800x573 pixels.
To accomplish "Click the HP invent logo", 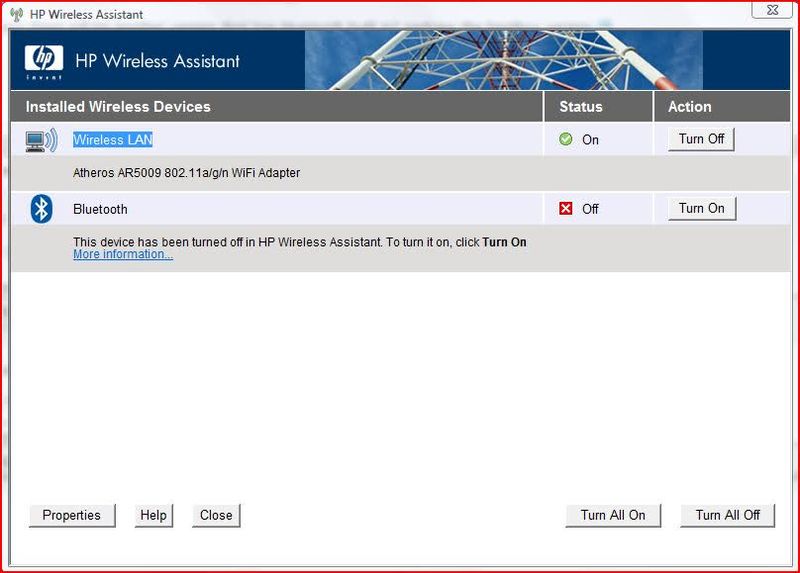I will [44, 62].
